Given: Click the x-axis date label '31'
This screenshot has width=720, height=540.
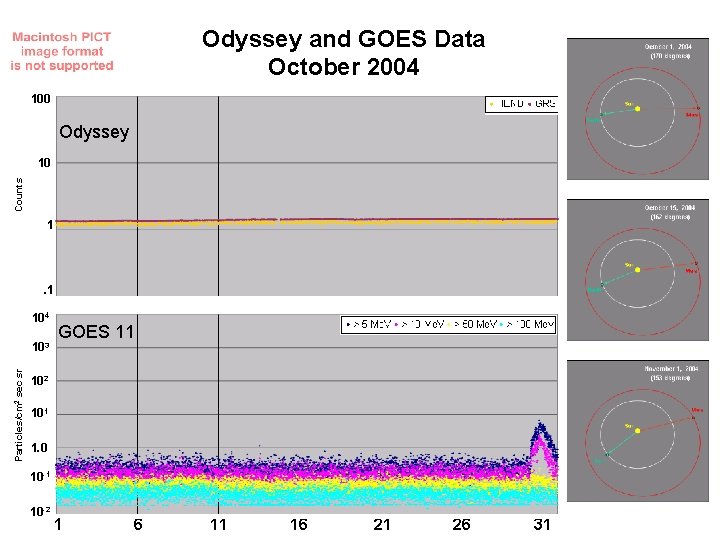Looking at the screenshot, I should point(542,525).
